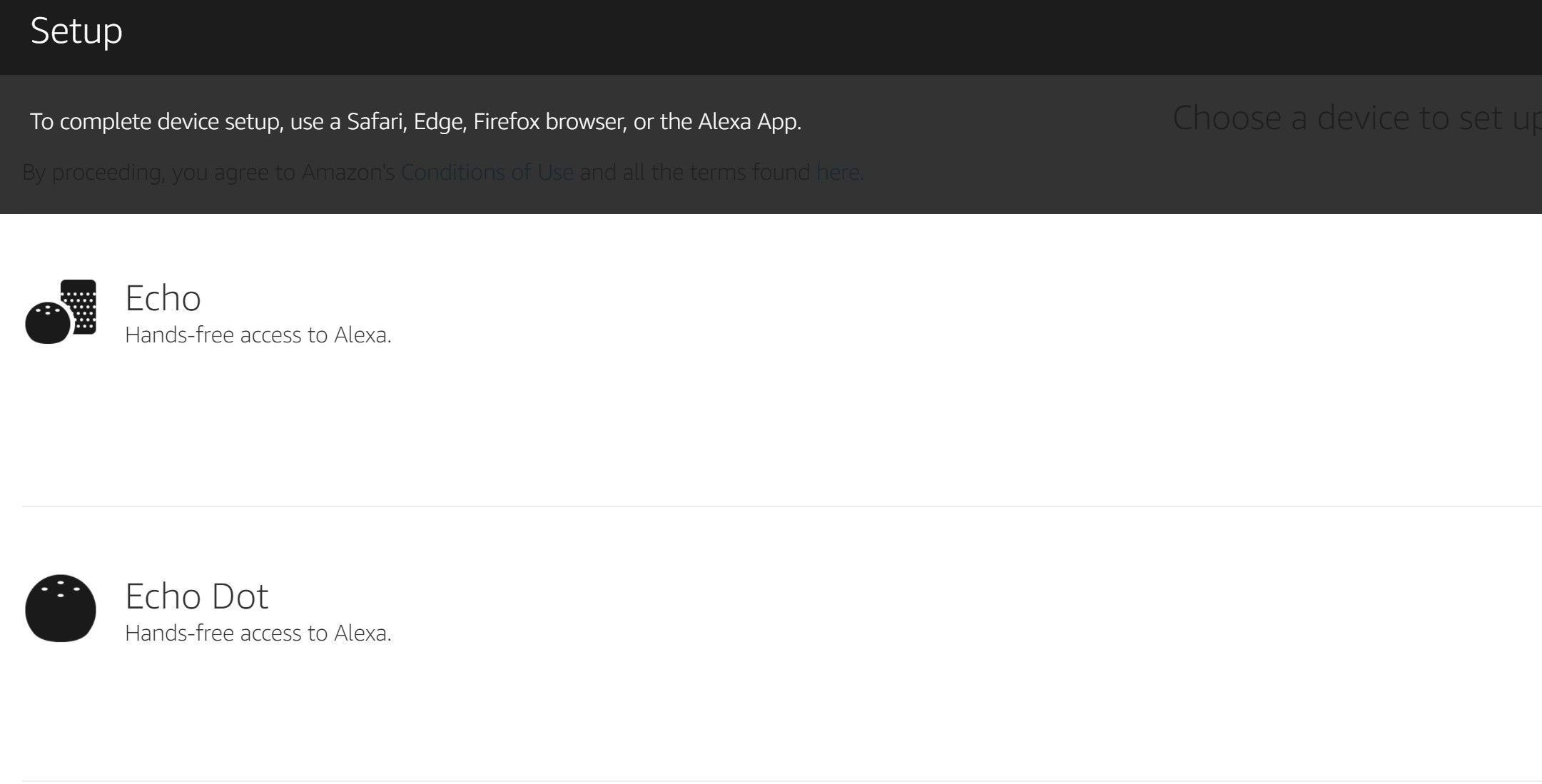Image resolution: width=1542 pixels, height=784 pixels.
Task: Click the Setup page title
Action: coord(76,31)
